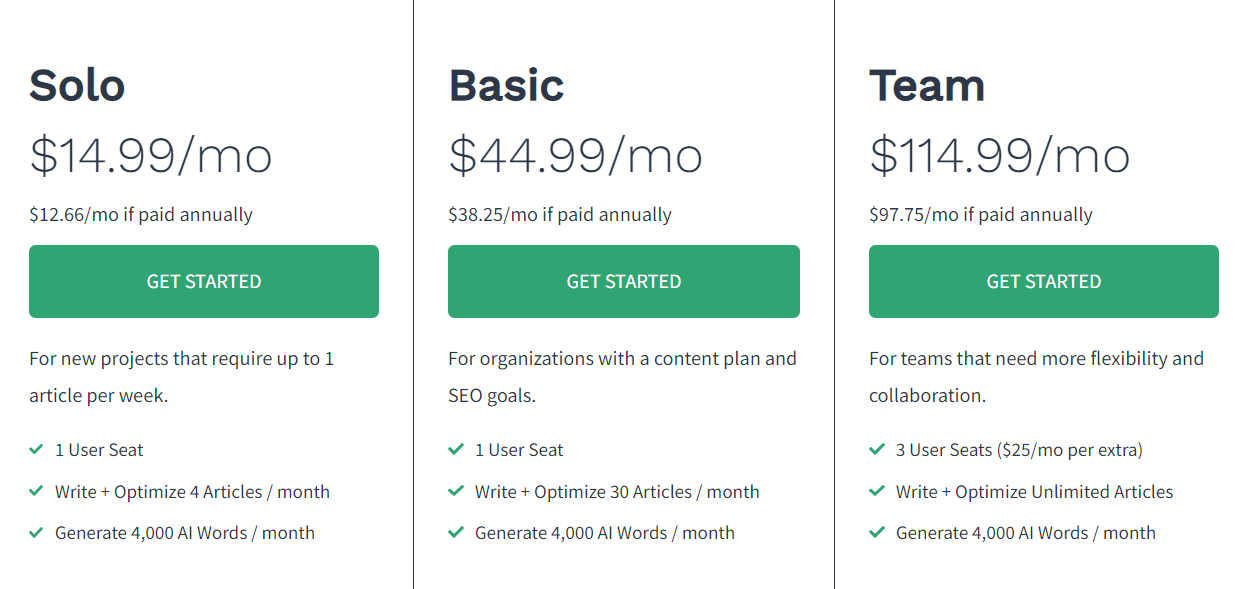Click the Team plan GET STARTED button
Screen dimensions: 1246x589
1044,281
